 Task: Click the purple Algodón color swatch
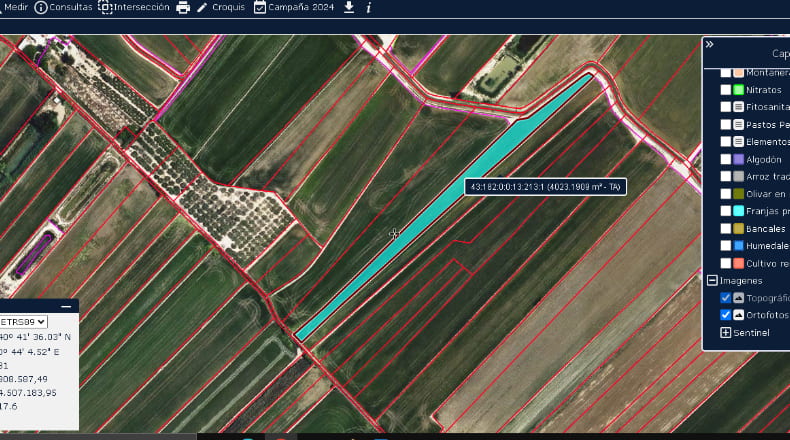pos(739,159)
